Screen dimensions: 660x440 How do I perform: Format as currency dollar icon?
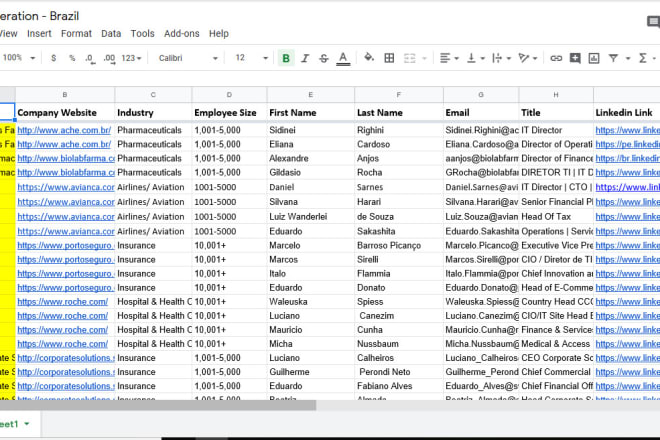pyautogui.click(x=53, y=58)
